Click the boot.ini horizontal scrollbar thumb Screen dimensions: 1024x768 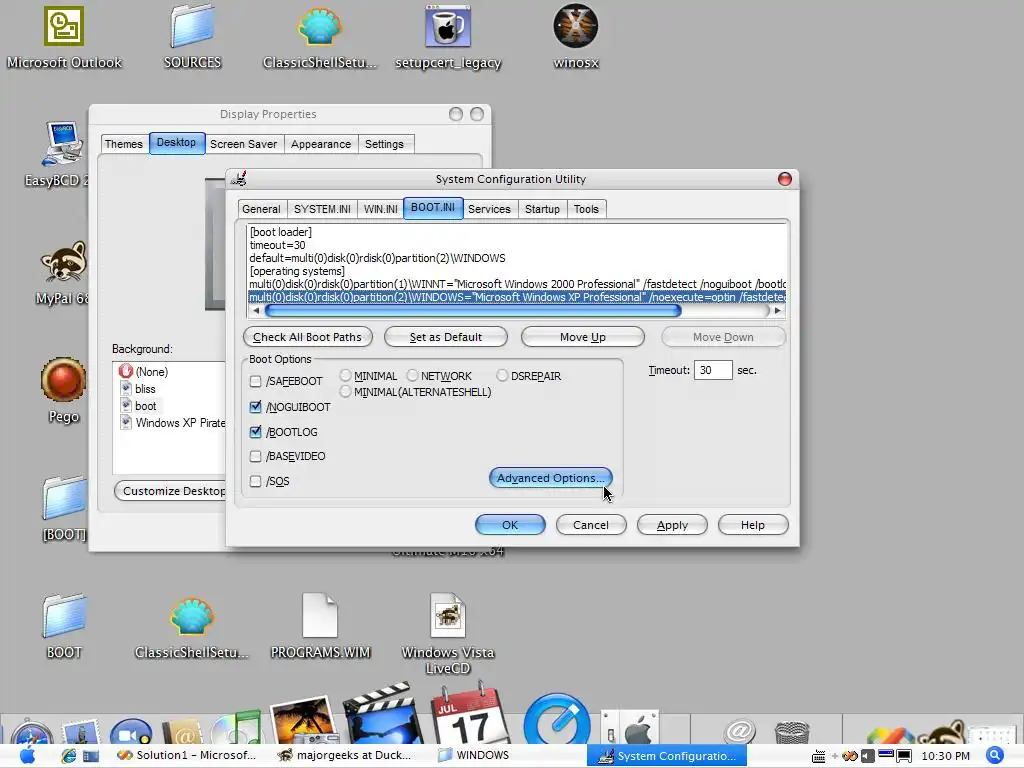[x=473, y=311]
